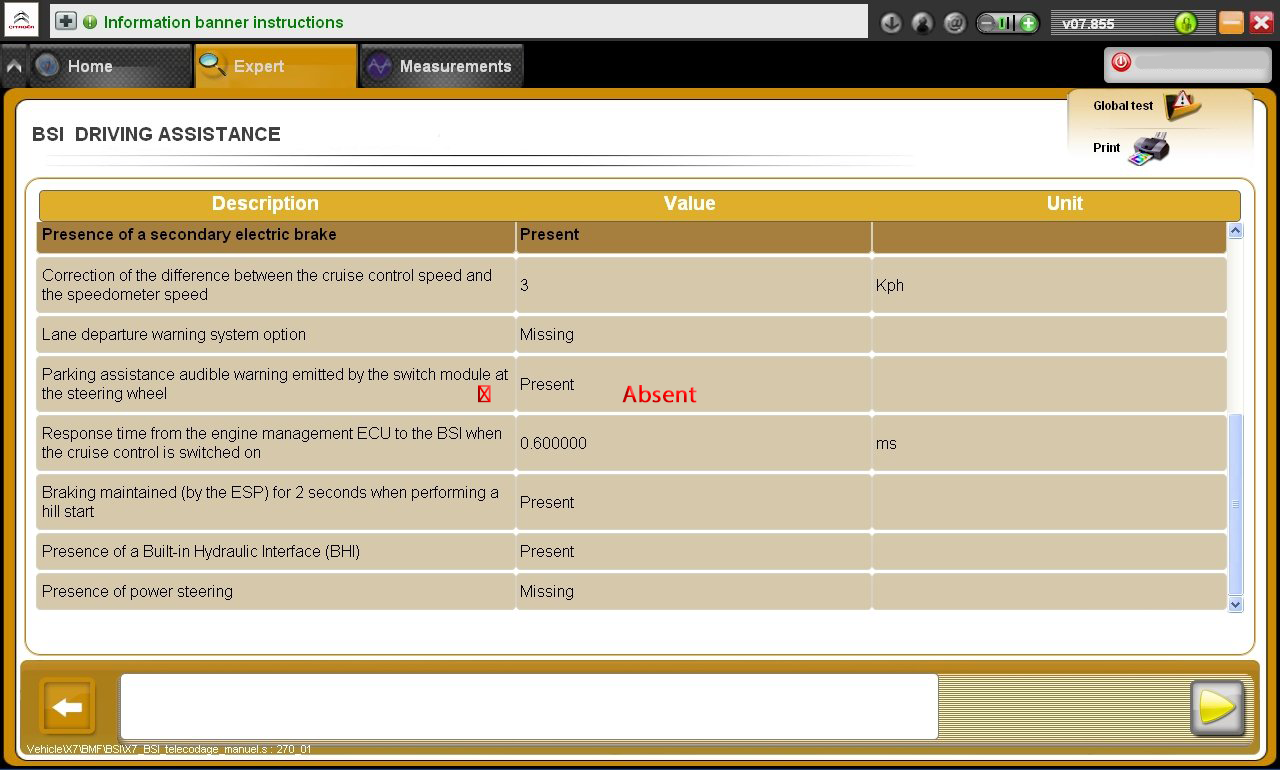Click the green info icon in banner
The height and width of the screenshot is (770, 1280).
(90, 22)
